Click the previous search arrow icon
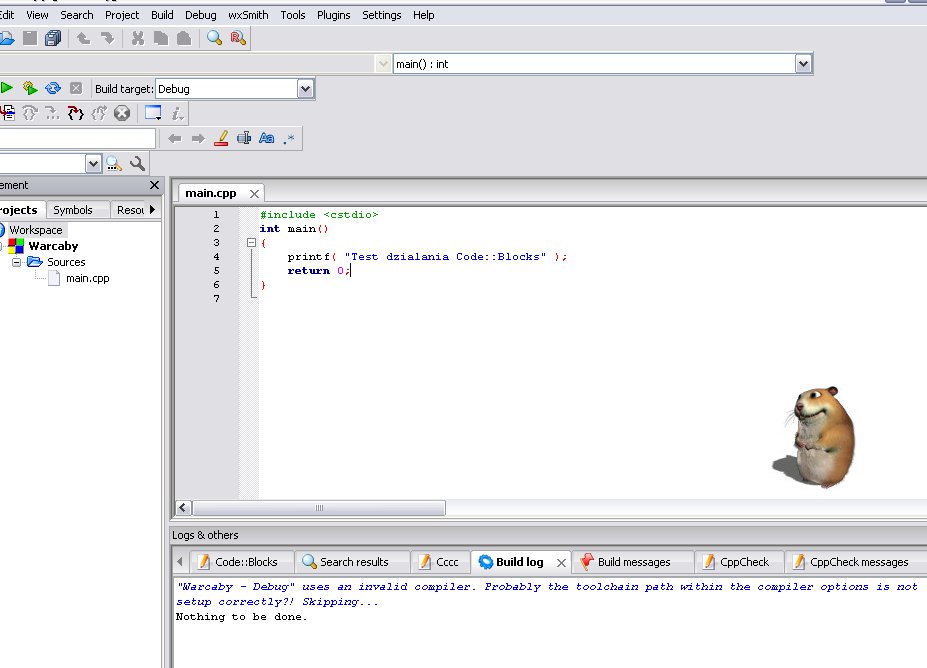927x668 pixels. [174, 138]
